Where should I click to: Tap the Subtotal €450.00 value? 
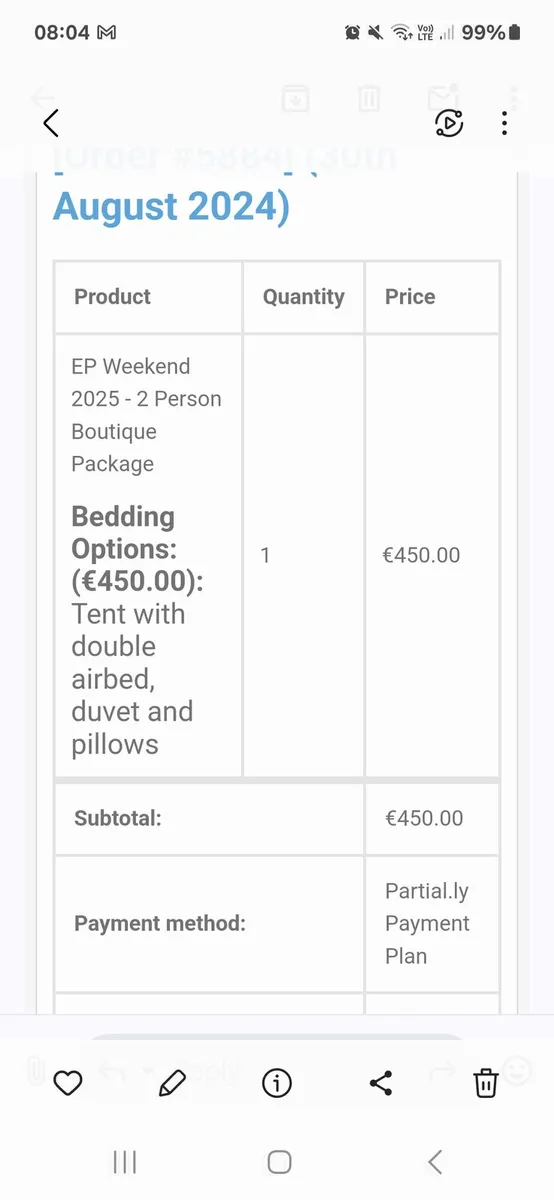424,818
